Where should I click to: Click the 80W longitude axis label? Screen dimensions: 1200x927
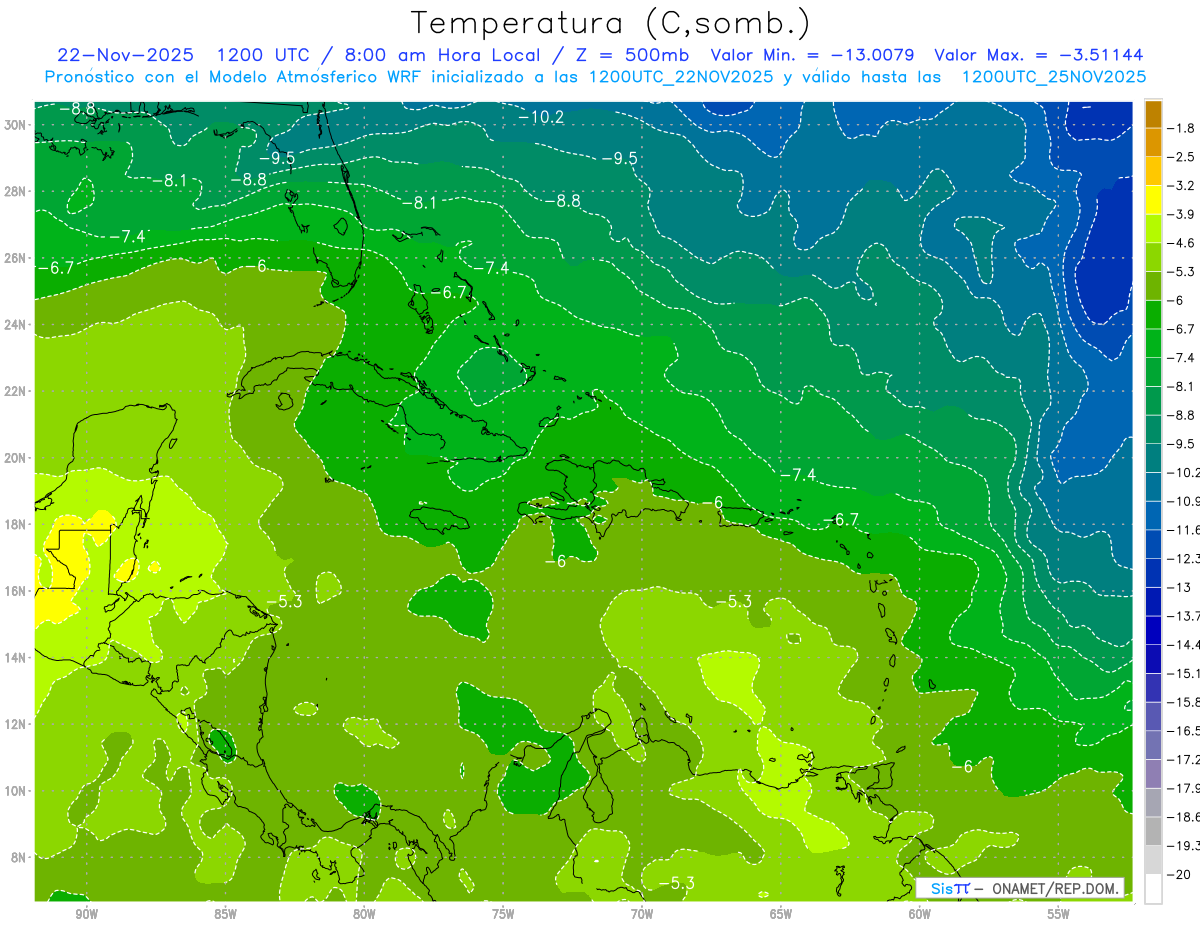(x=364, y=914)
